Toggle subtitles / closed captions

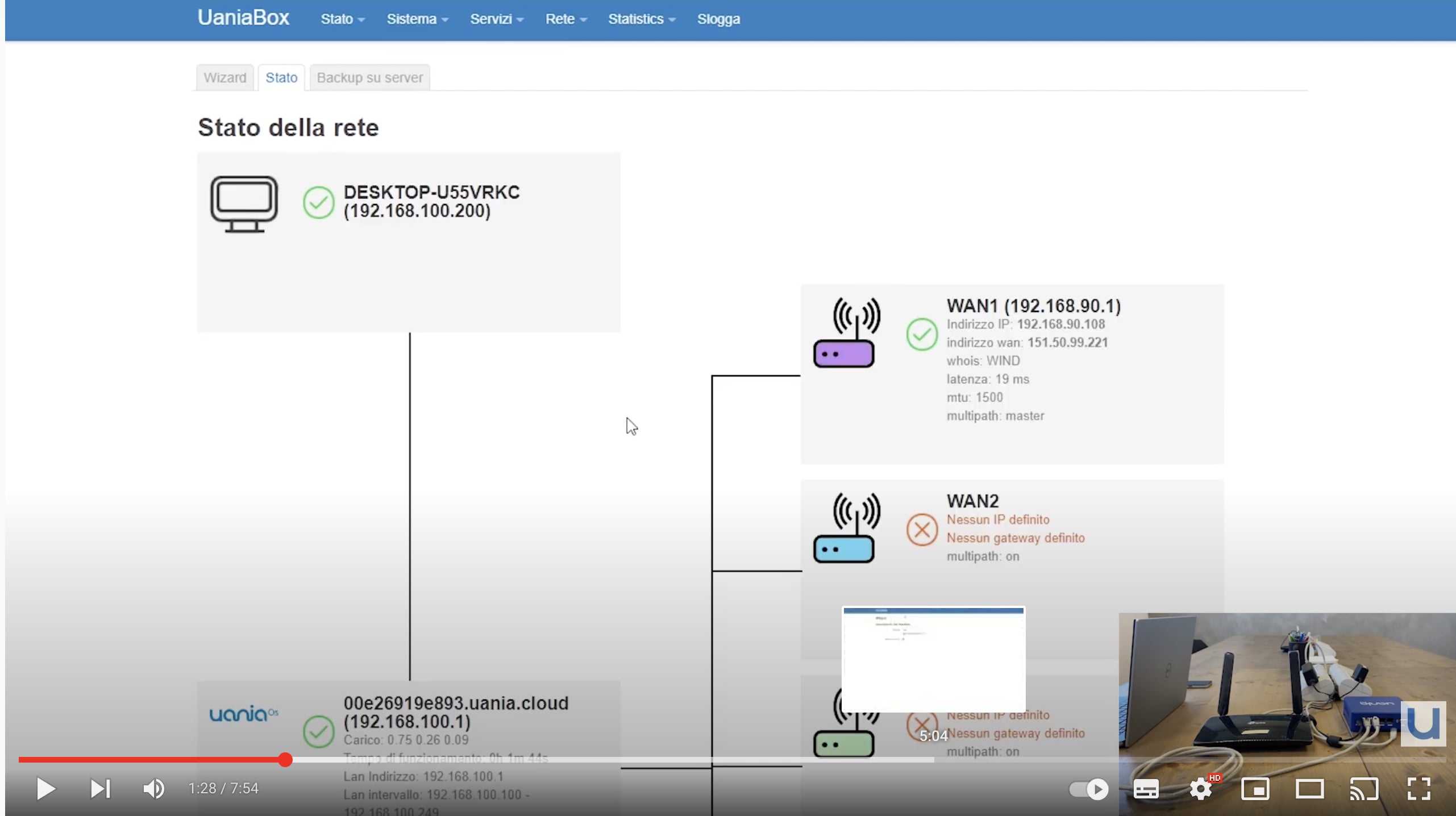(1146, 789)
